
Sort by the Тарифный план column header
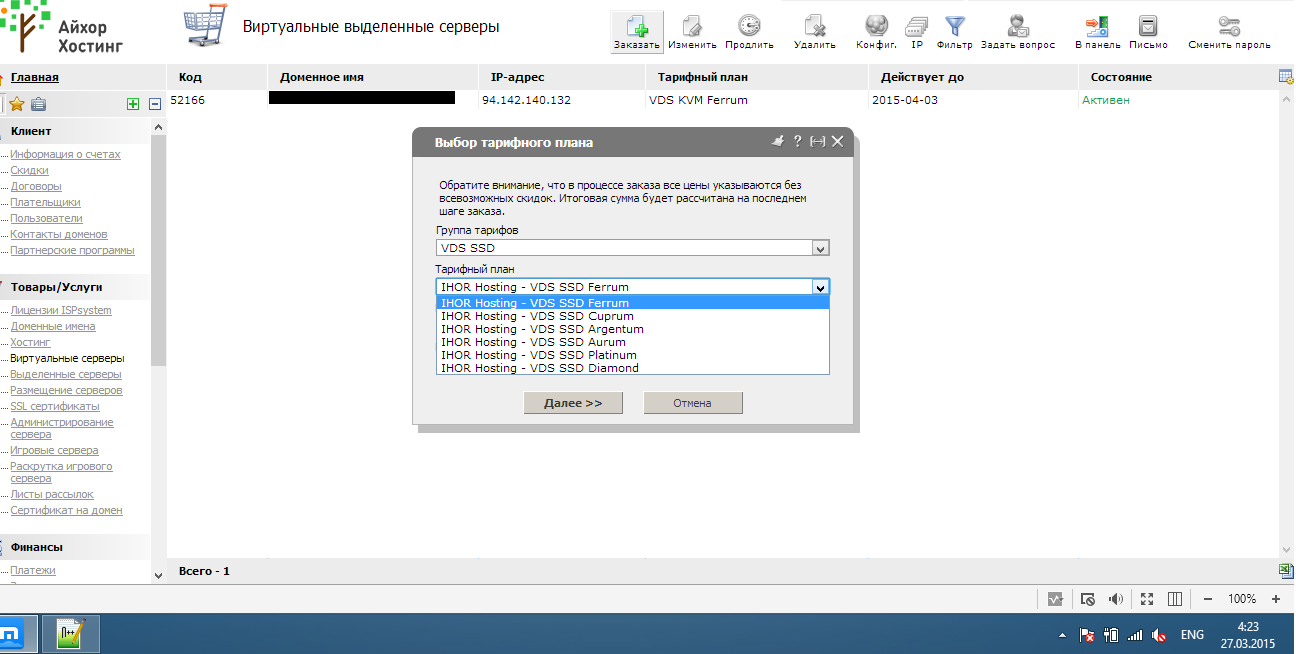click(x=703, y=77)
